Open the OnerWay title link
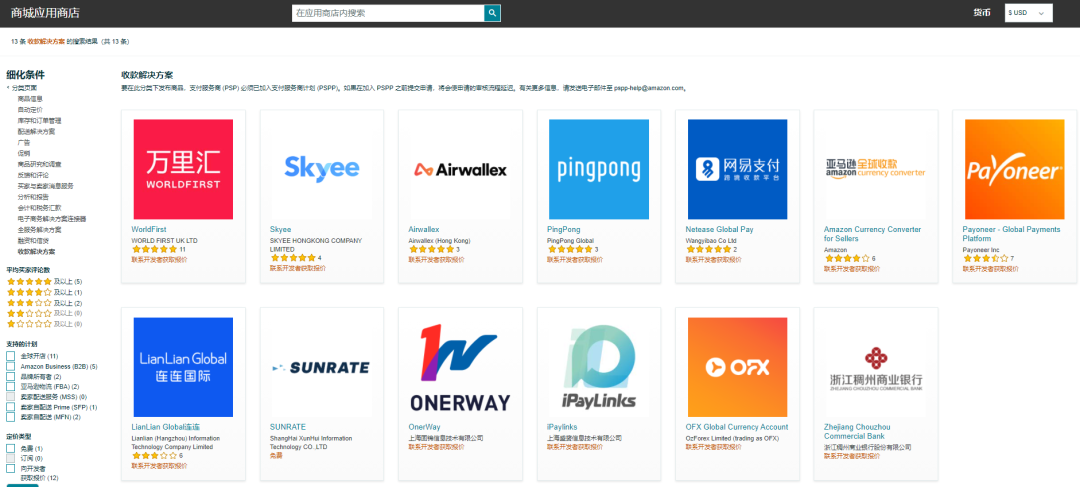Image resolution: width=1080 pixels, height=487 pixels. coord(424,427)
